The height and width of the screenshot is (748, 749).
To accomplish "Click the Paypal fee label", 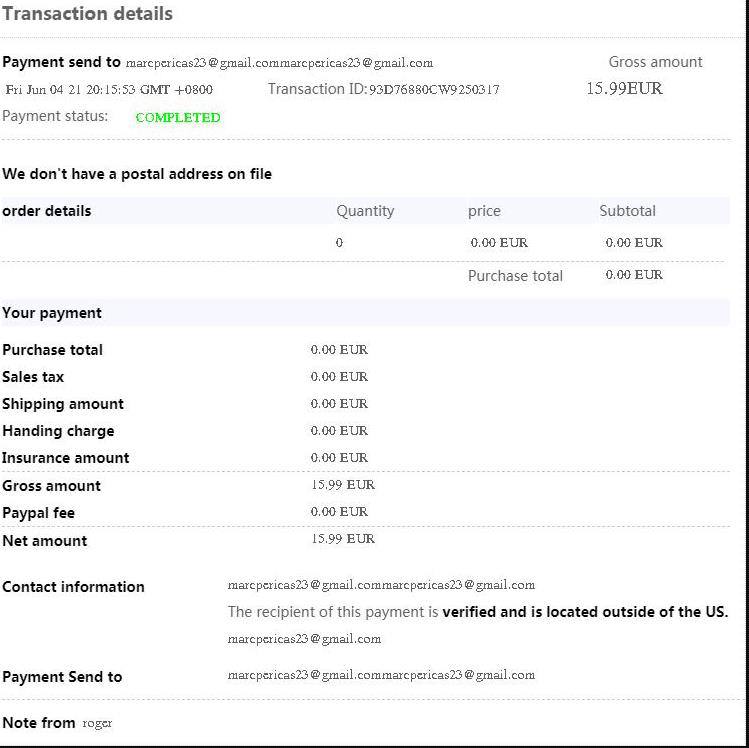I will (39, 513).
